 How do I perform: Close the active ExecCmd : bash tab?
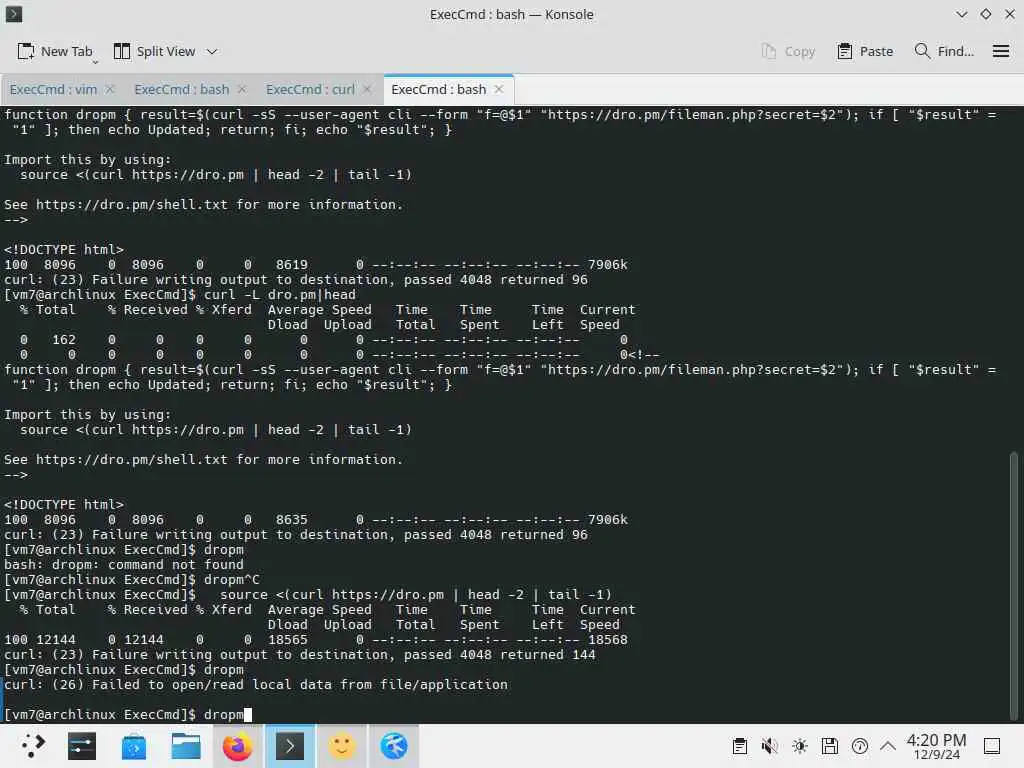pos(500,89)
